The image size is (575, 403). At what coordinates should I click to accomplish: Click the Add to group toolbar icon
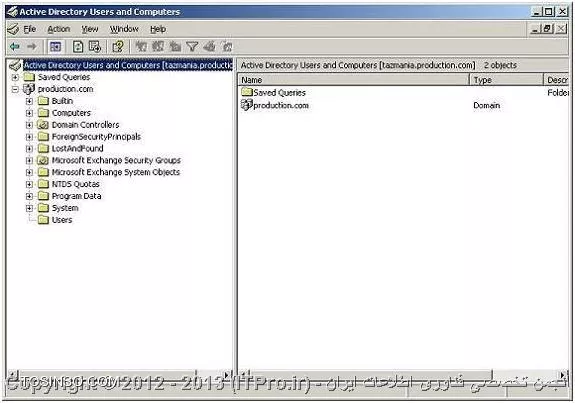(227, 47)
